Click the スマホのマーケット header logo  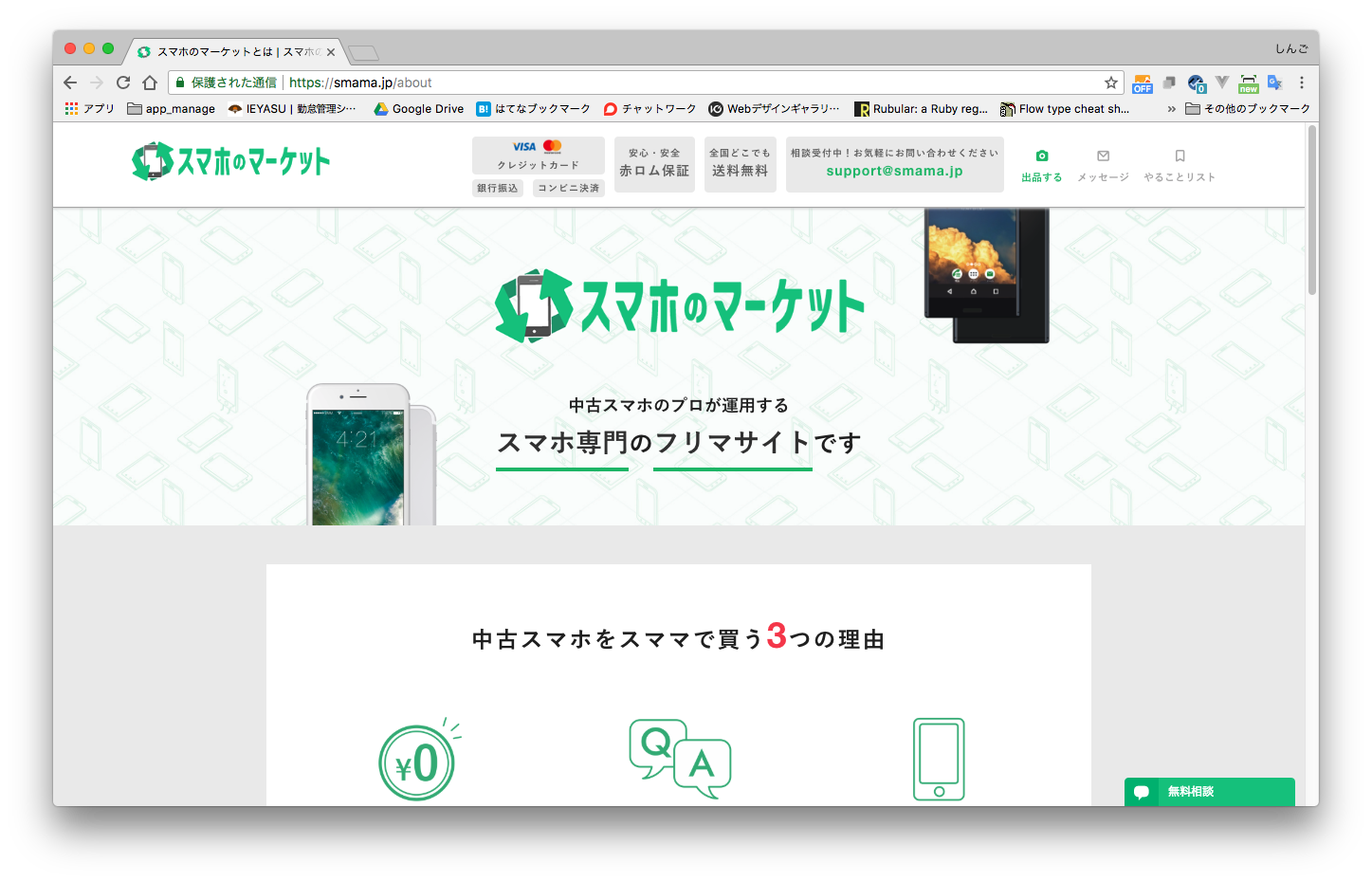click(x=230, y=160)
